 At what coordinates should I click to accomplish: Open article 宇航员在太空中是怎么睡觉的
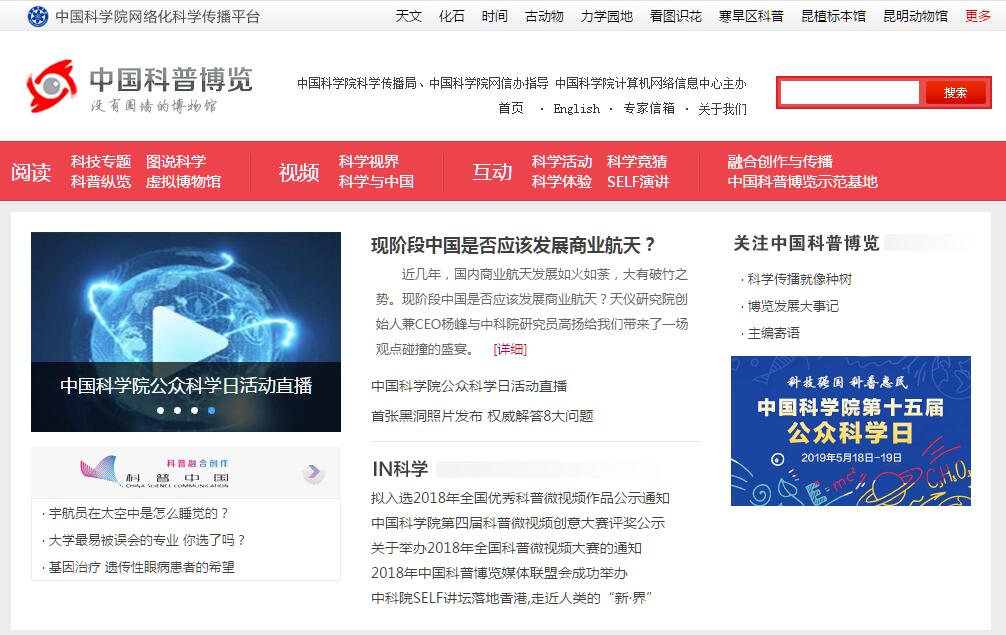tap(139, 513)
